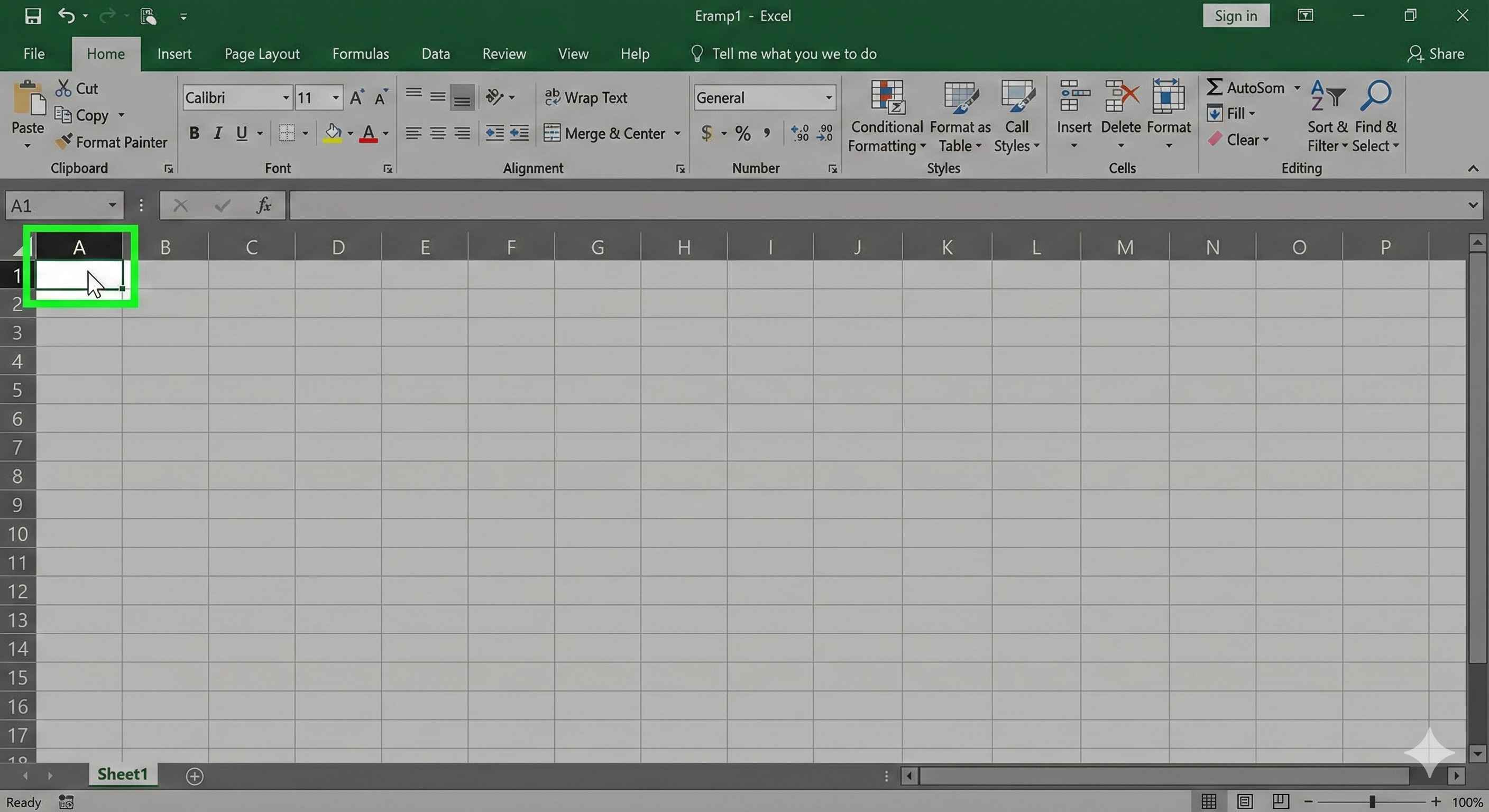1489x812 pixels.
Task: Click the Format Painter brush icon
Action: tap(63, 142)
